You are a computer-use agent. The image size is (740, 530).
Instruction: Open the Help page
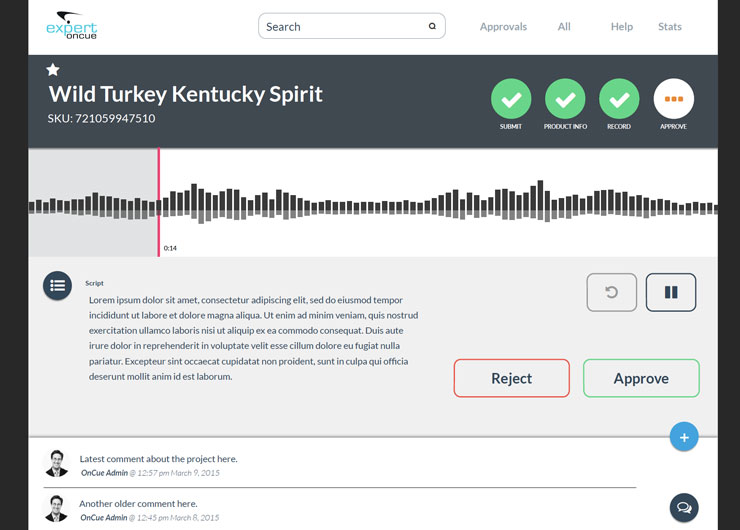[622, 27]
